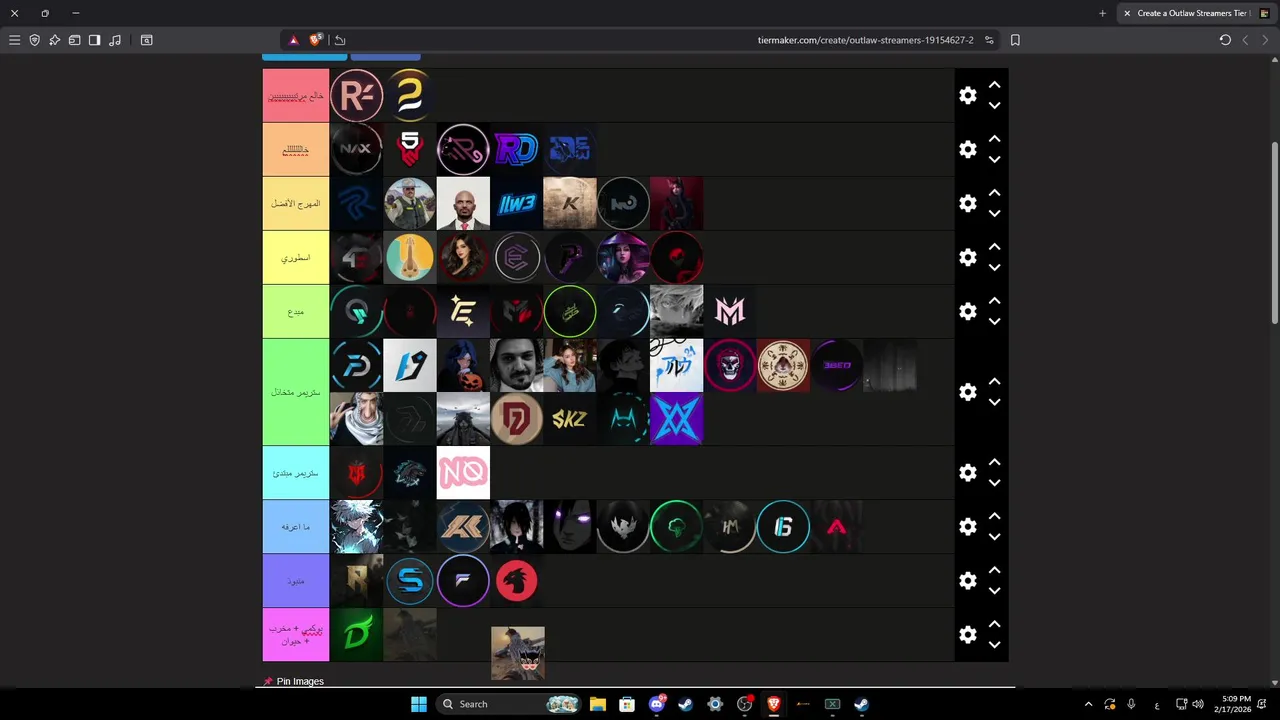Move the مبدع tier row down

point(994,321)
